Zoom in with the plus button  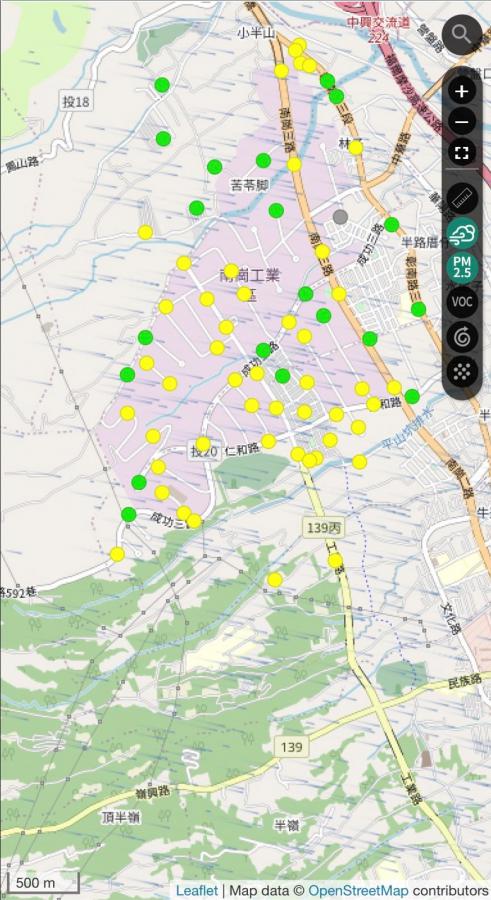click(462, 91)
